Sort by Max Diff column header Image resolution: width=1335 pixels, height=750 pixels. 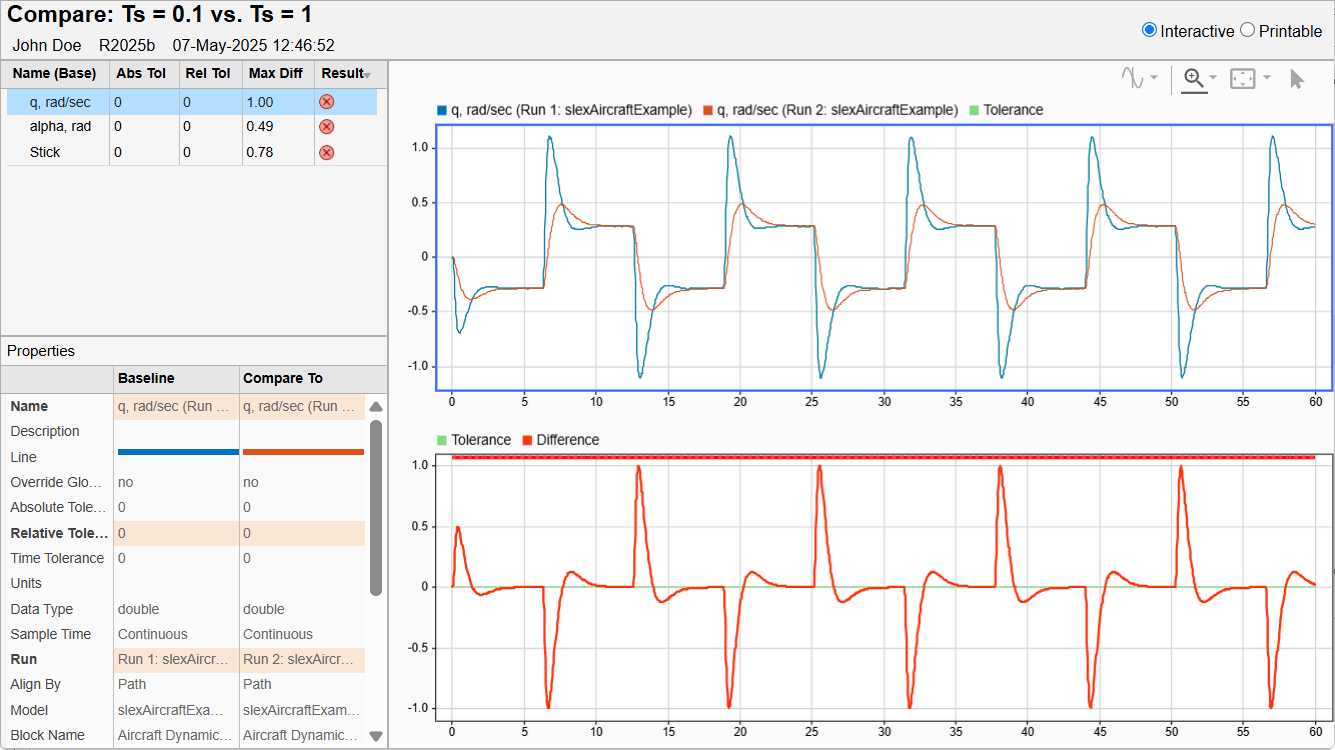[x=277, y=73]
